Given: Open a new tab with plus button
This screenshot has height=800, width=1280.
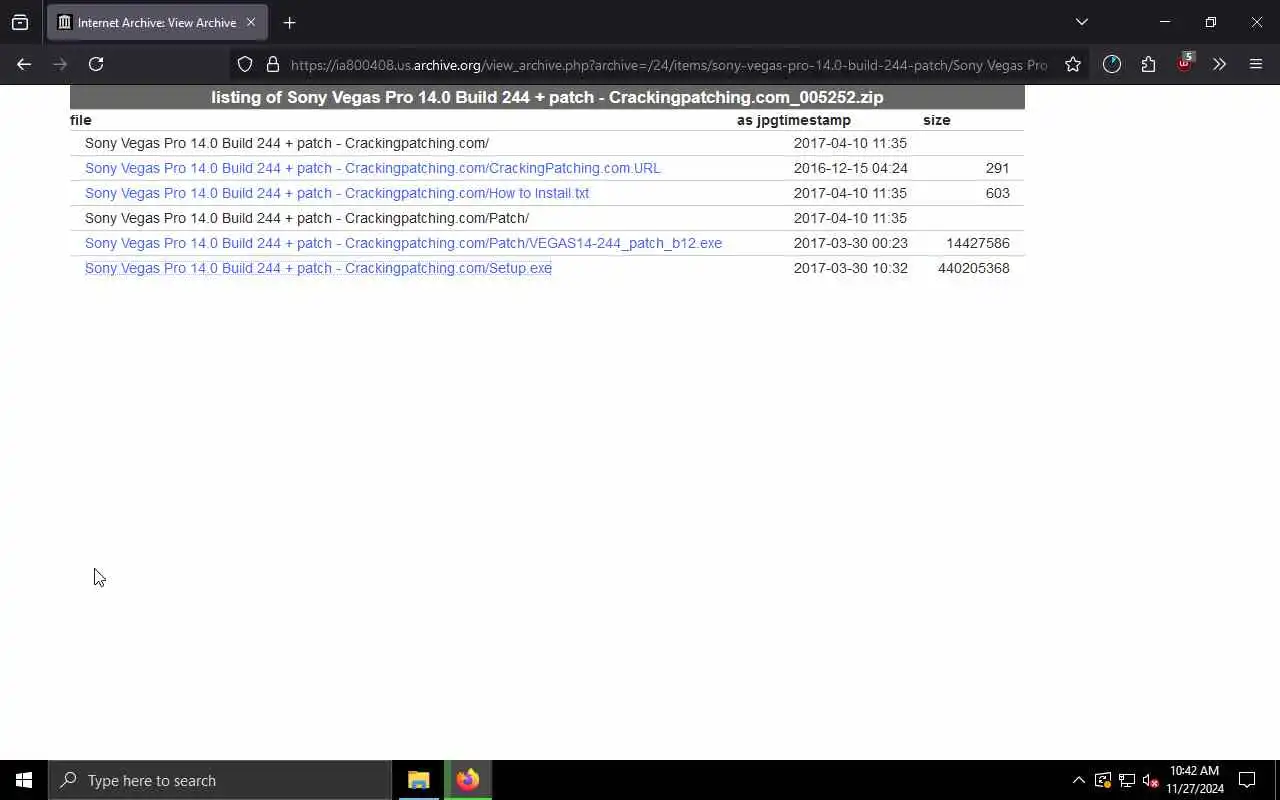Looking at the screenshot, I should [x=289, y=22].
